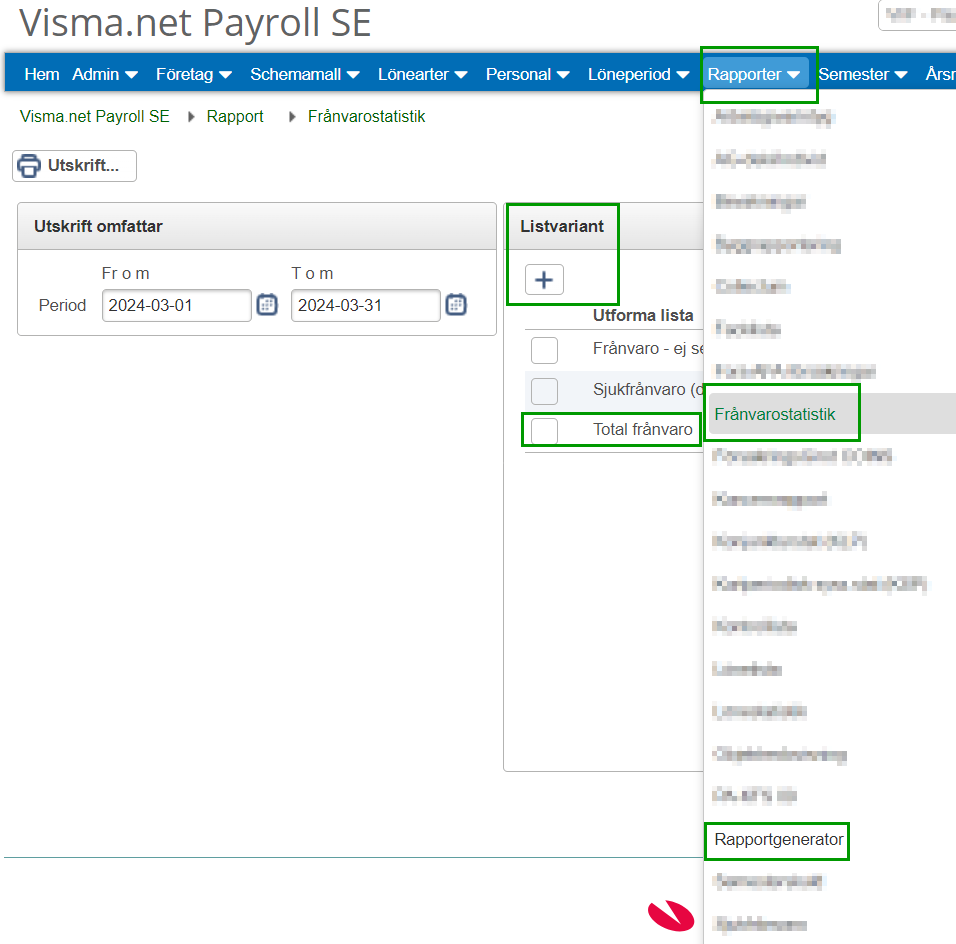Edit the From period date field
The width and height of the screenshot is (956, 944).
pyautogui.click(x=177, y=306)
